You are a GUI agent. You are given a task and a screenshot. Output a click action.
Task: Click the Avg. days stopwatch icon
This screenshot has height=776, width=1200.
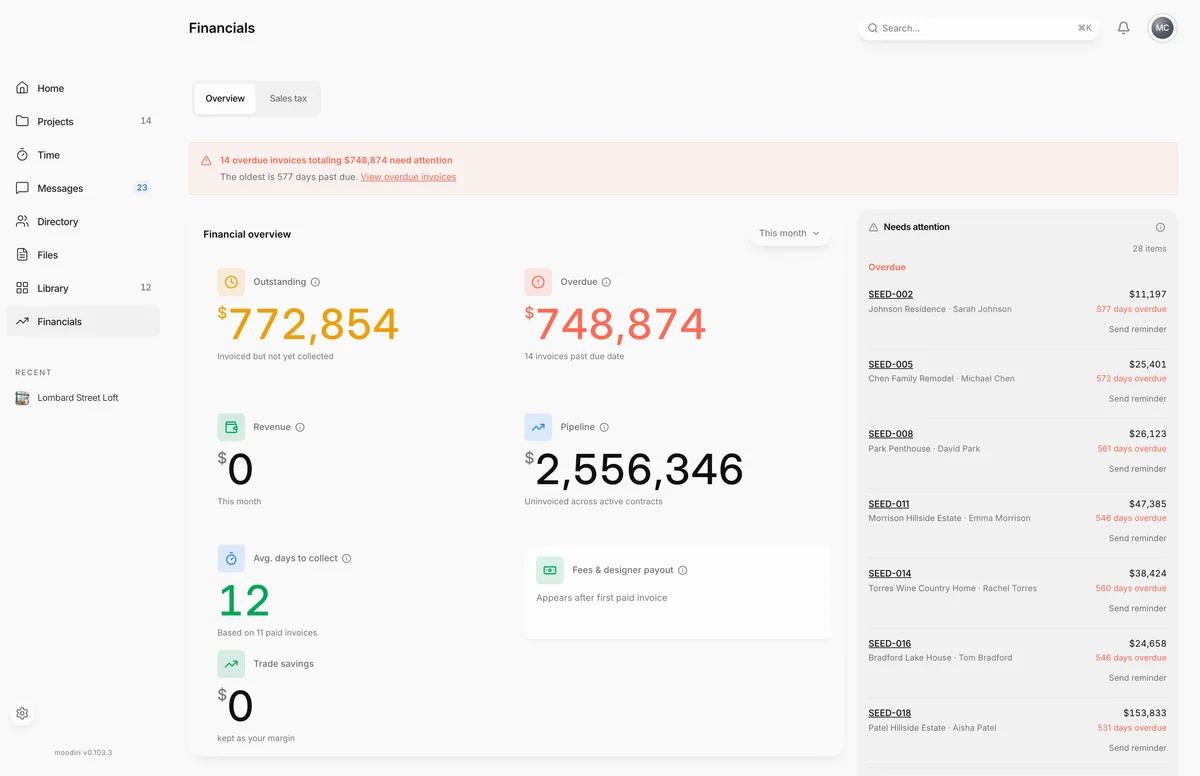[x=231, y=558]
